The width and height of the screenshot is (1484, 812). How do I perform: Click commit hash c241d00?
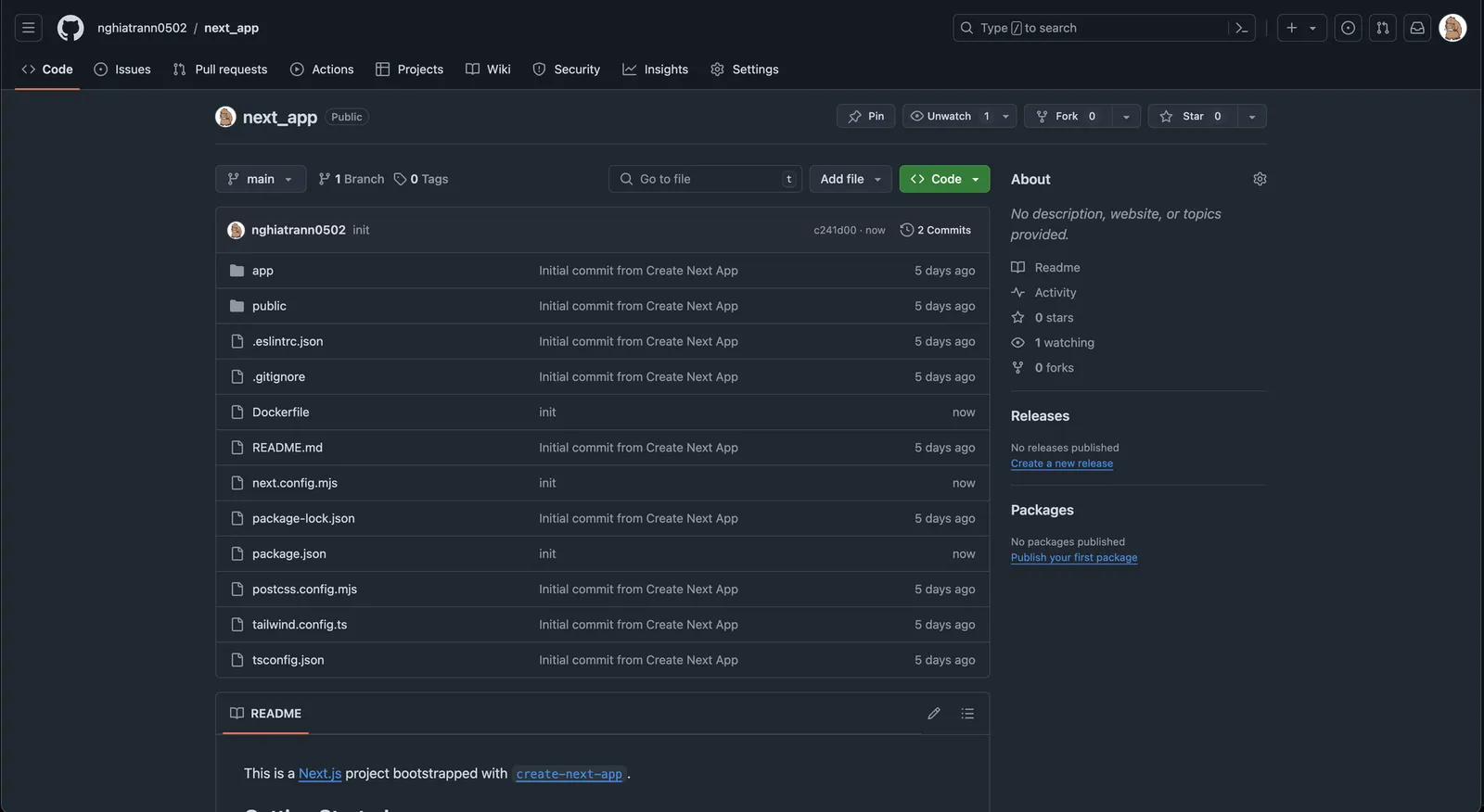[835, 230]
